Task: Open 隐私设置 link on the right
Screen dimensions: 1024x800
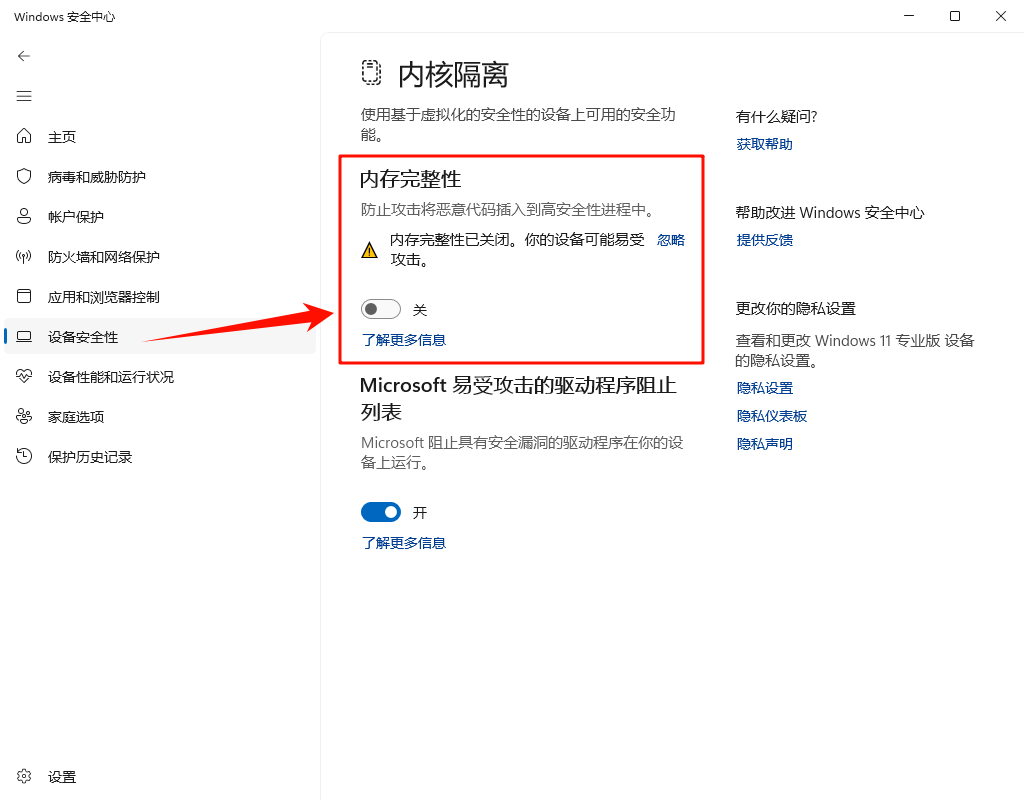Action: 764,387
